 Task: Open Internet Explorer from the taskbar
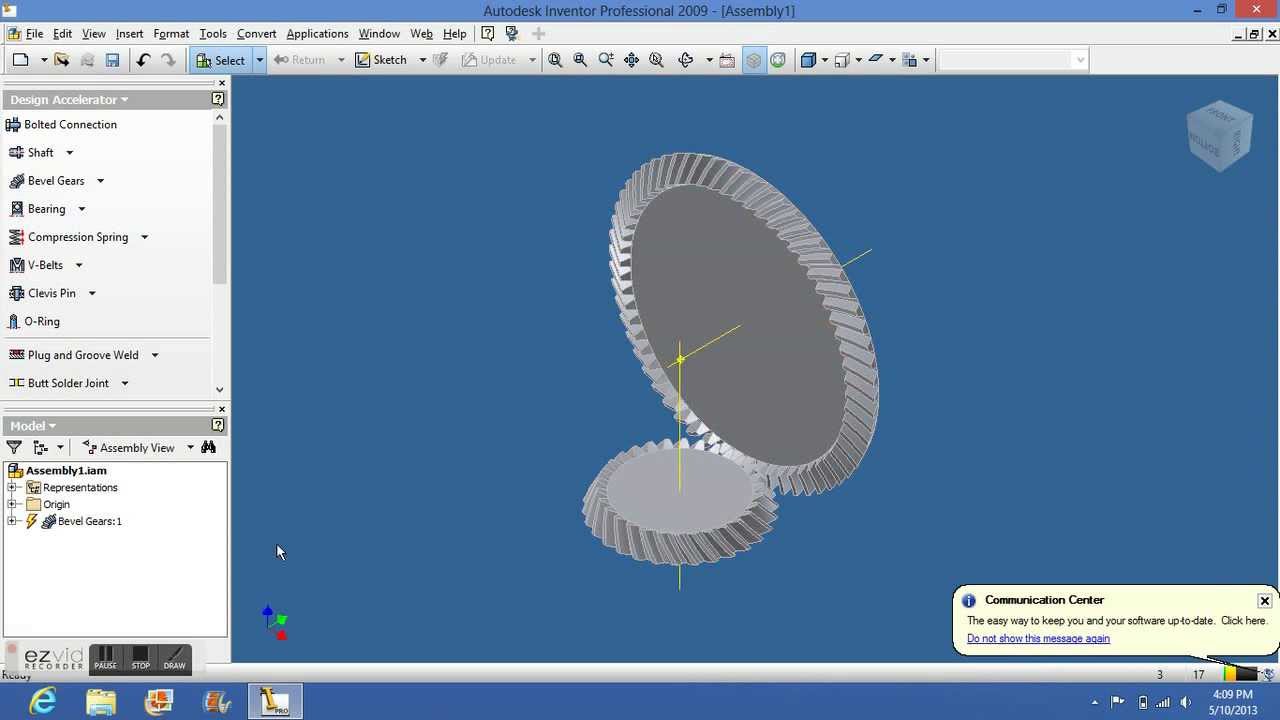(44, 702)
